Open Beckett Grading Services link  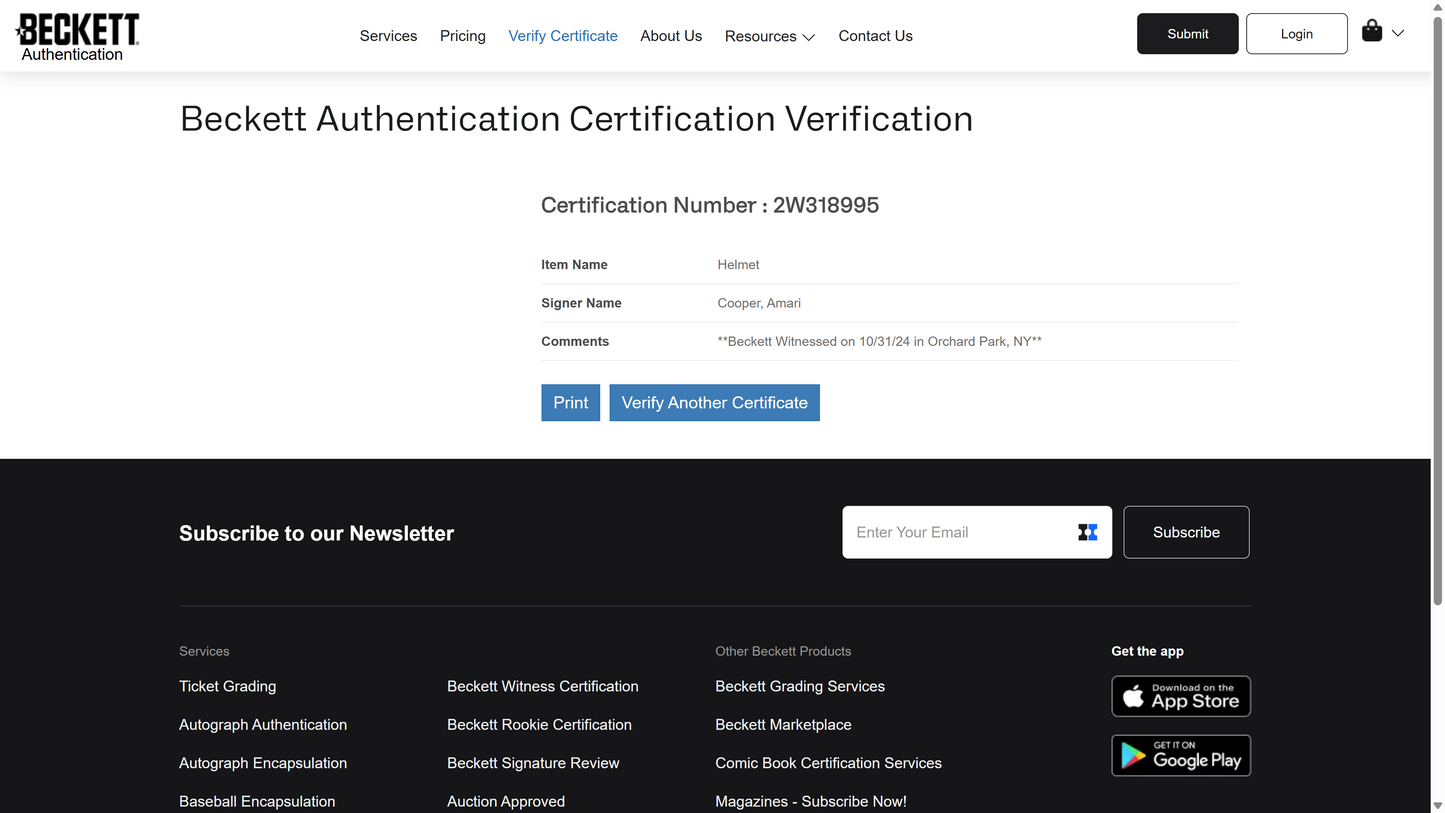pyautogui.click(x=800, y=686)
